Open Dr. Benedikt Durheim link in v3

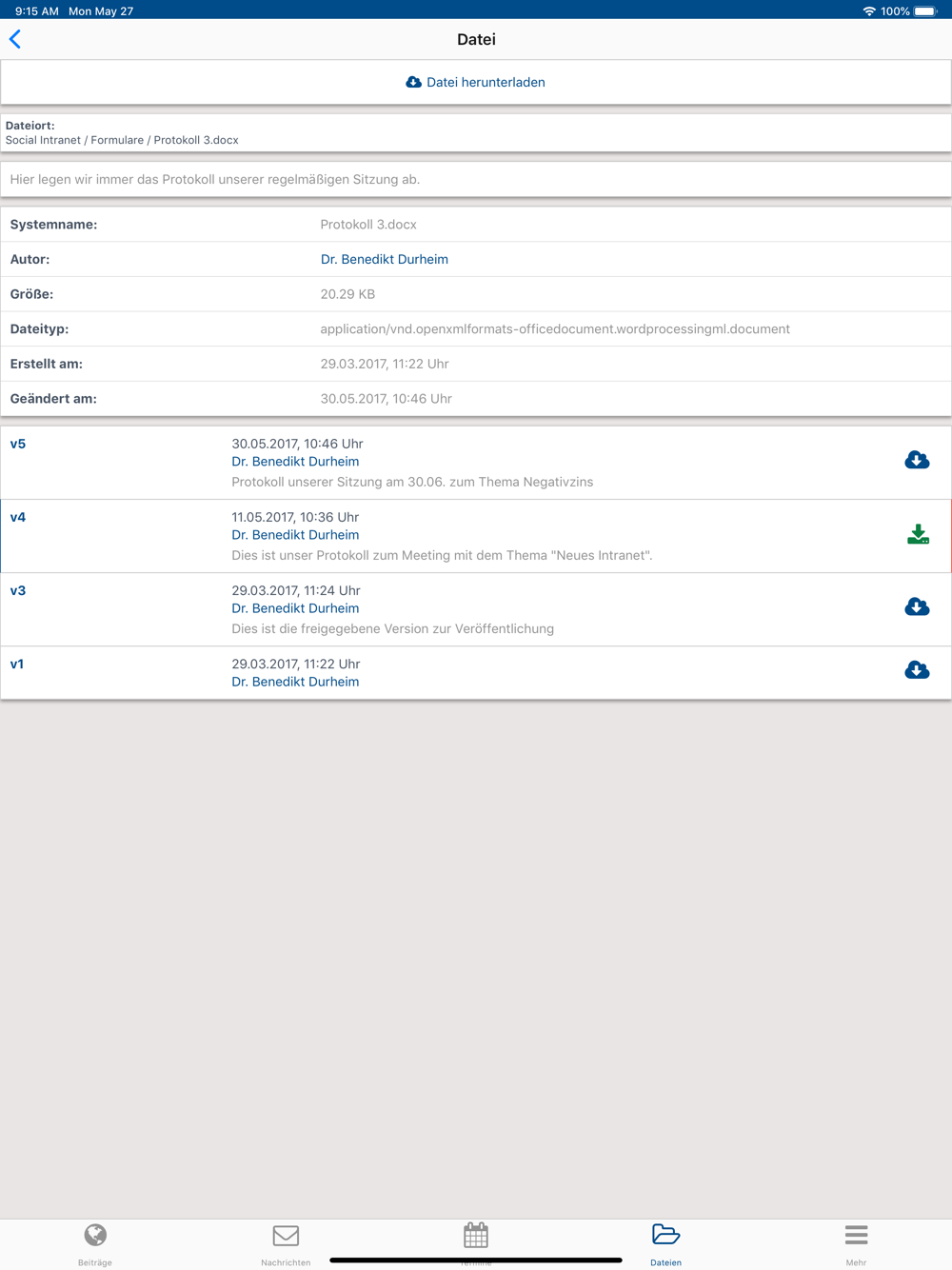pyautogui.click(x=295, y=608)
